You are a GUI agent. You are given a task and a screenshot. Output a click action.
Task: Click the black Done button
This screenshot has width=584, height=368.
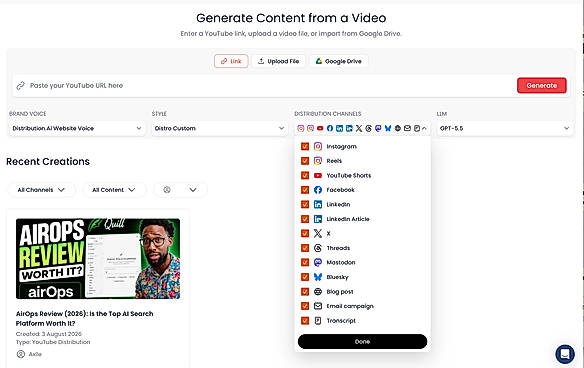pos(362,342)
